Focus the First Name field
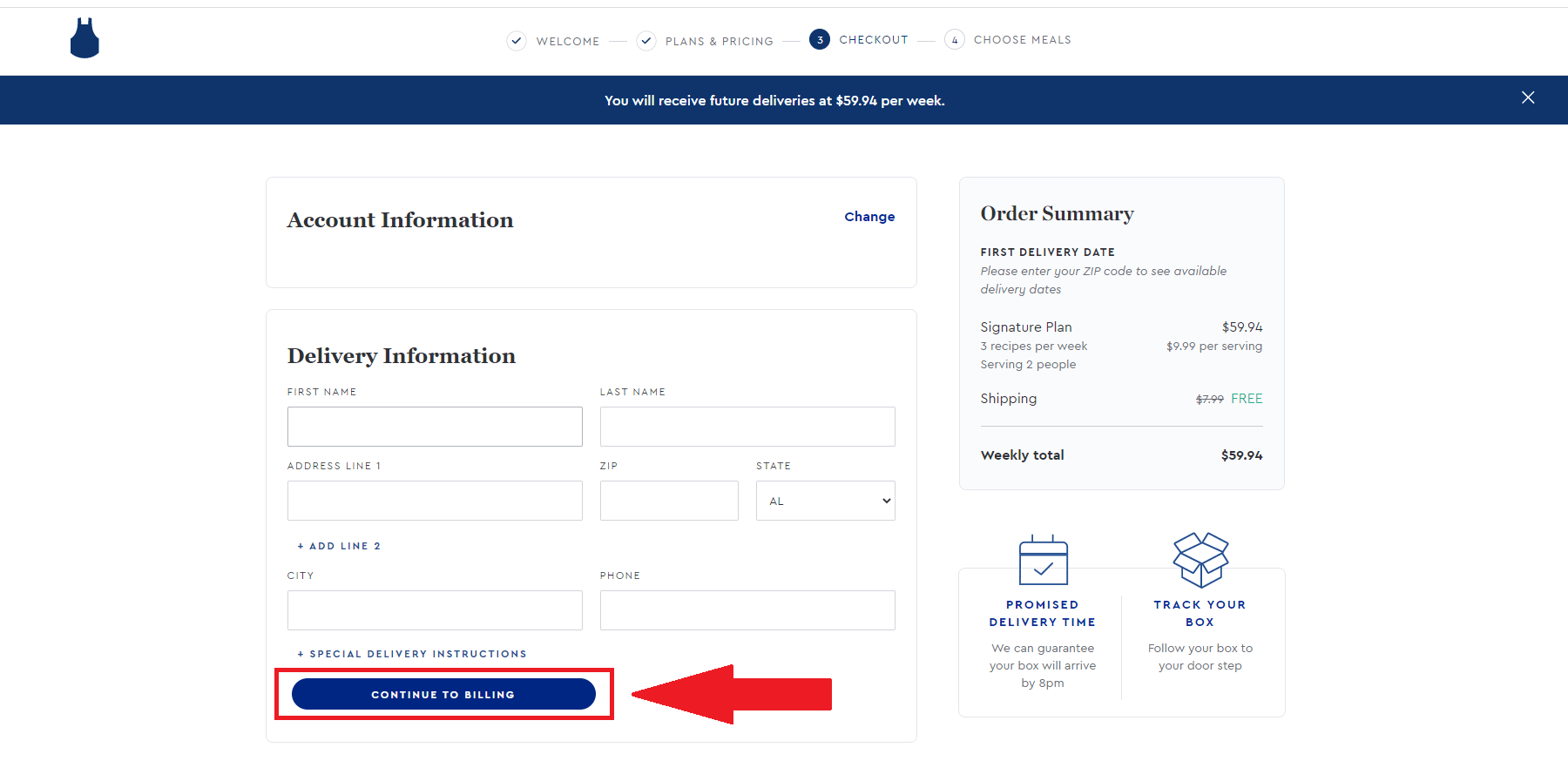 coord(435,427)
